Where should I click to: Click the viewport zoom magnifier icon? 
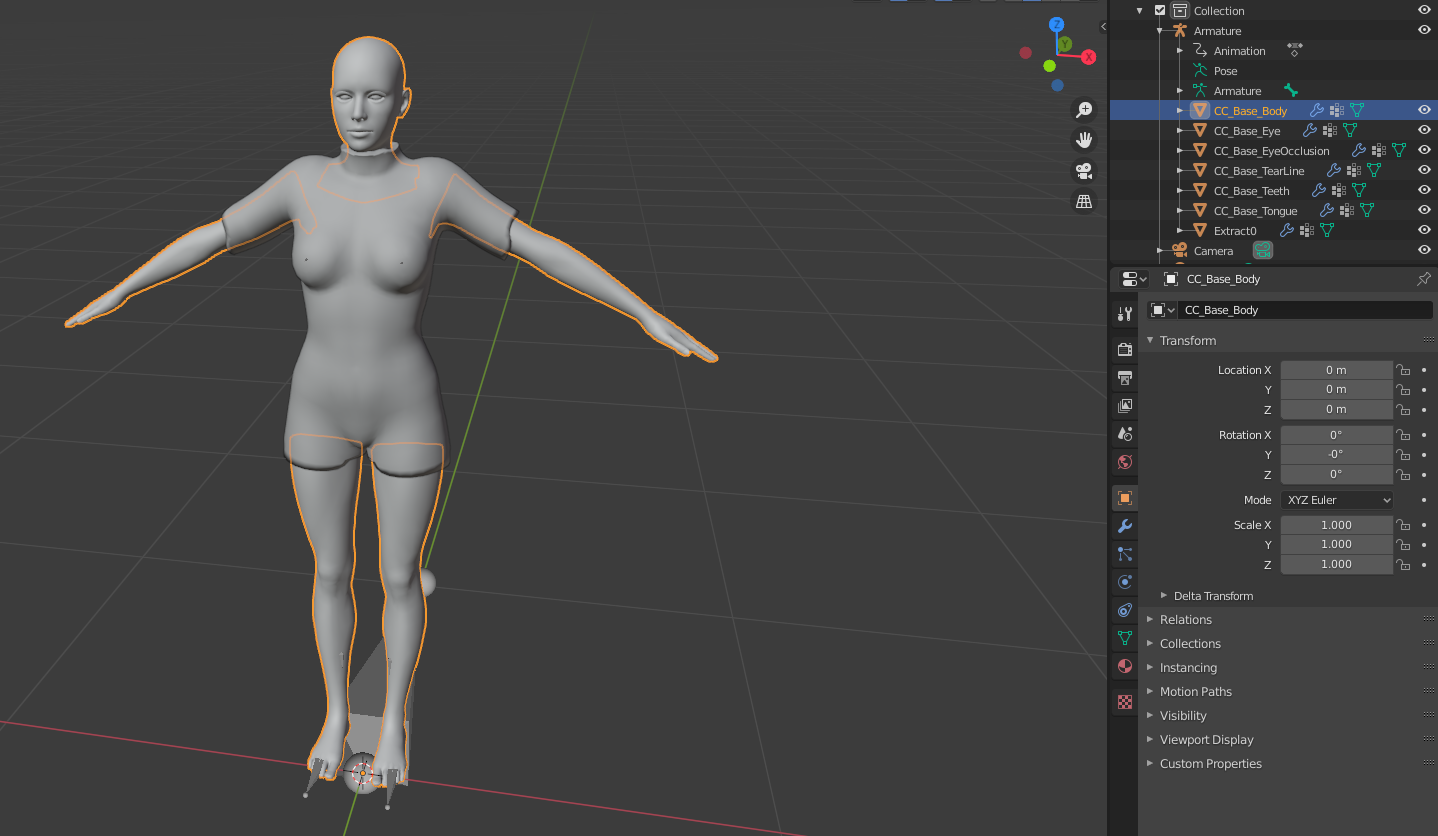point(1084,110)
